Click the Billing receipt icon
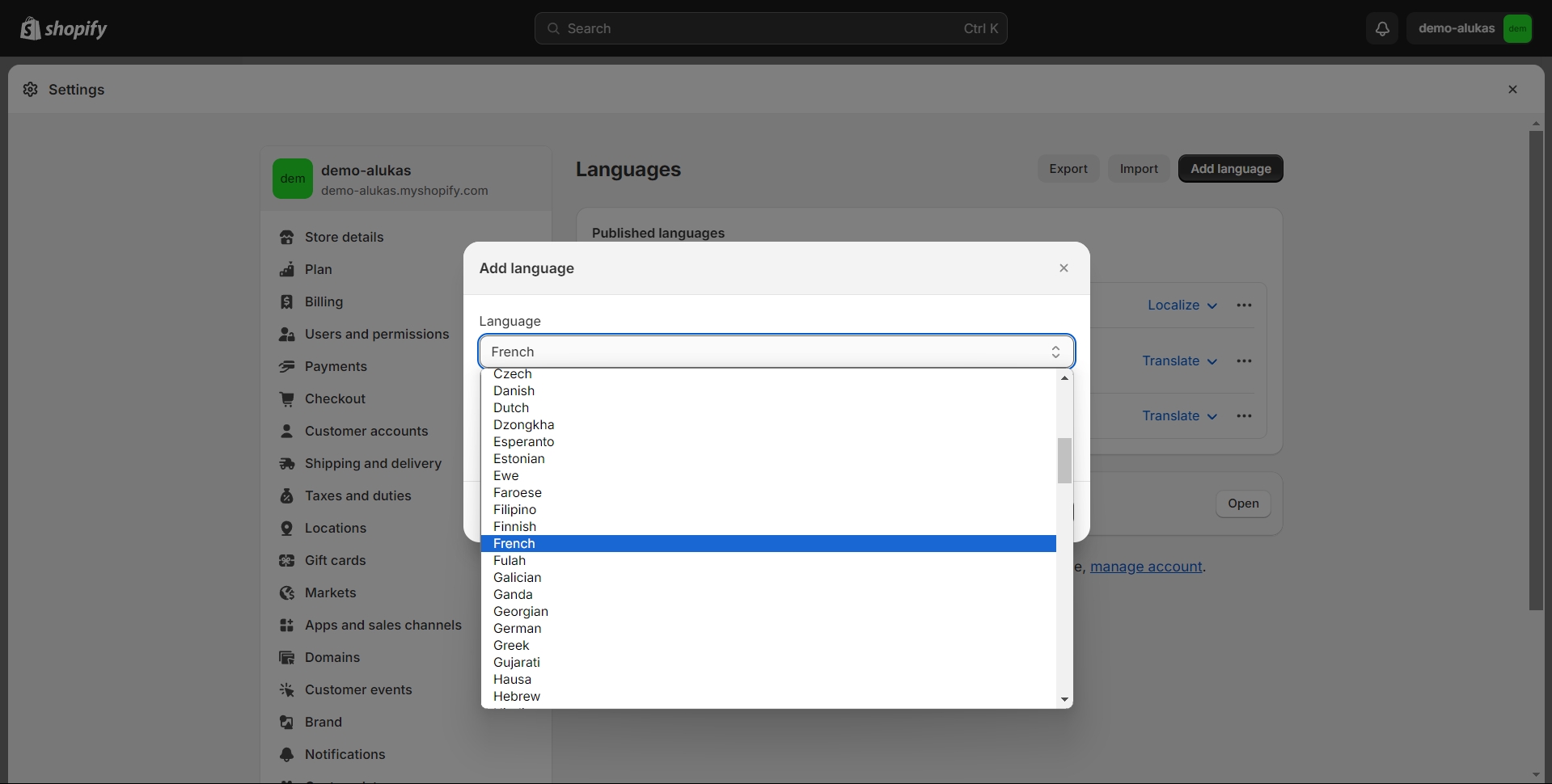Image resolution: width=1552 pixels, height=784 pixels. click(286, 301)
